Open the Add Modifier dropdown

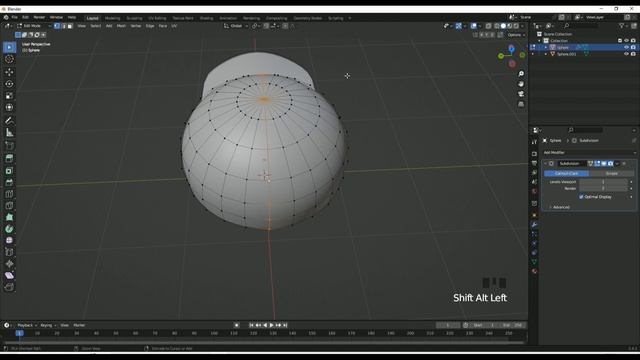tap(589, 152)
